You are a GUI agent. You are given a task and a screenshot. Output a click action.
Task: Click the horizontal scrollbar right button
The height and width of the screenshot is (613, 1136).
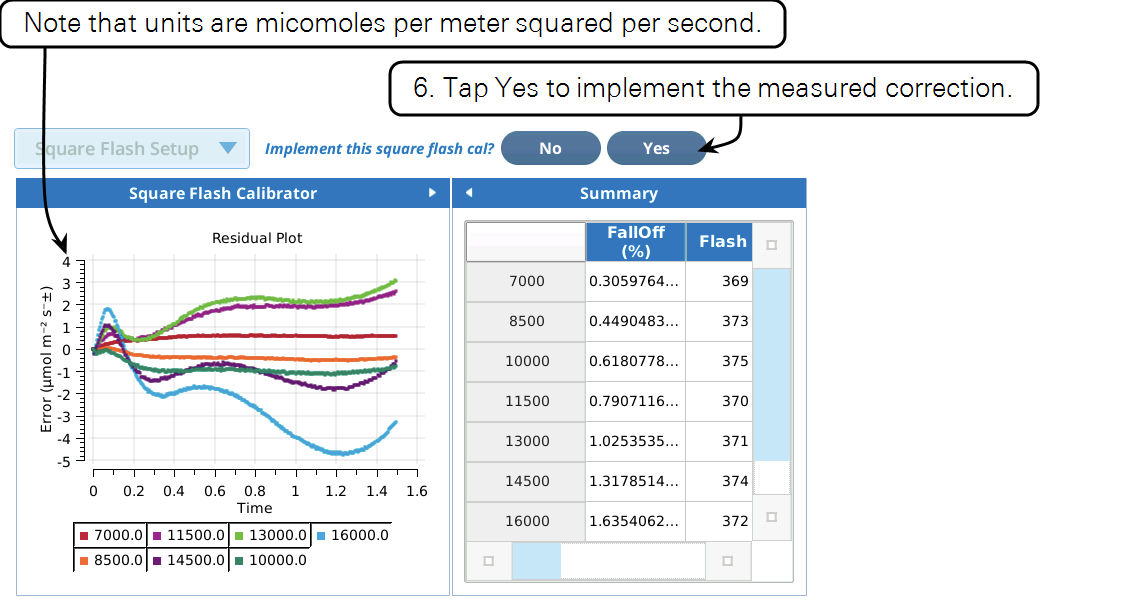[x=727, y=561]
